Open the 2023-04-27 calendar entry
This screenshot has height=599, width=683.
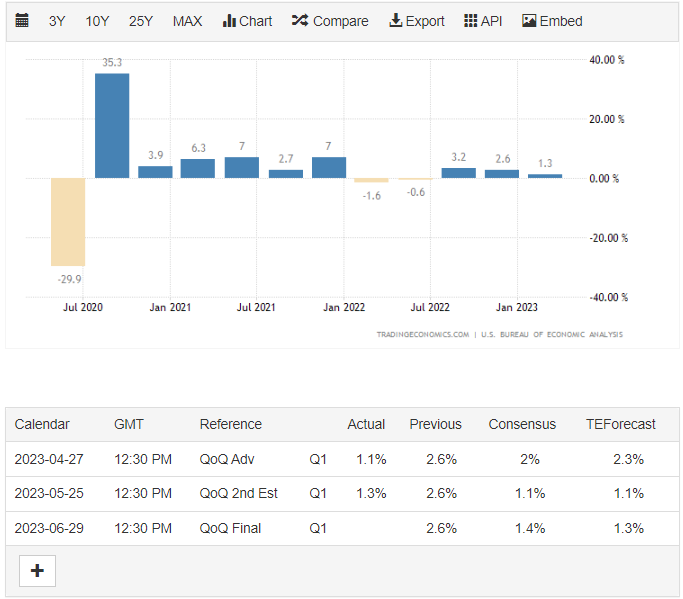49,459
